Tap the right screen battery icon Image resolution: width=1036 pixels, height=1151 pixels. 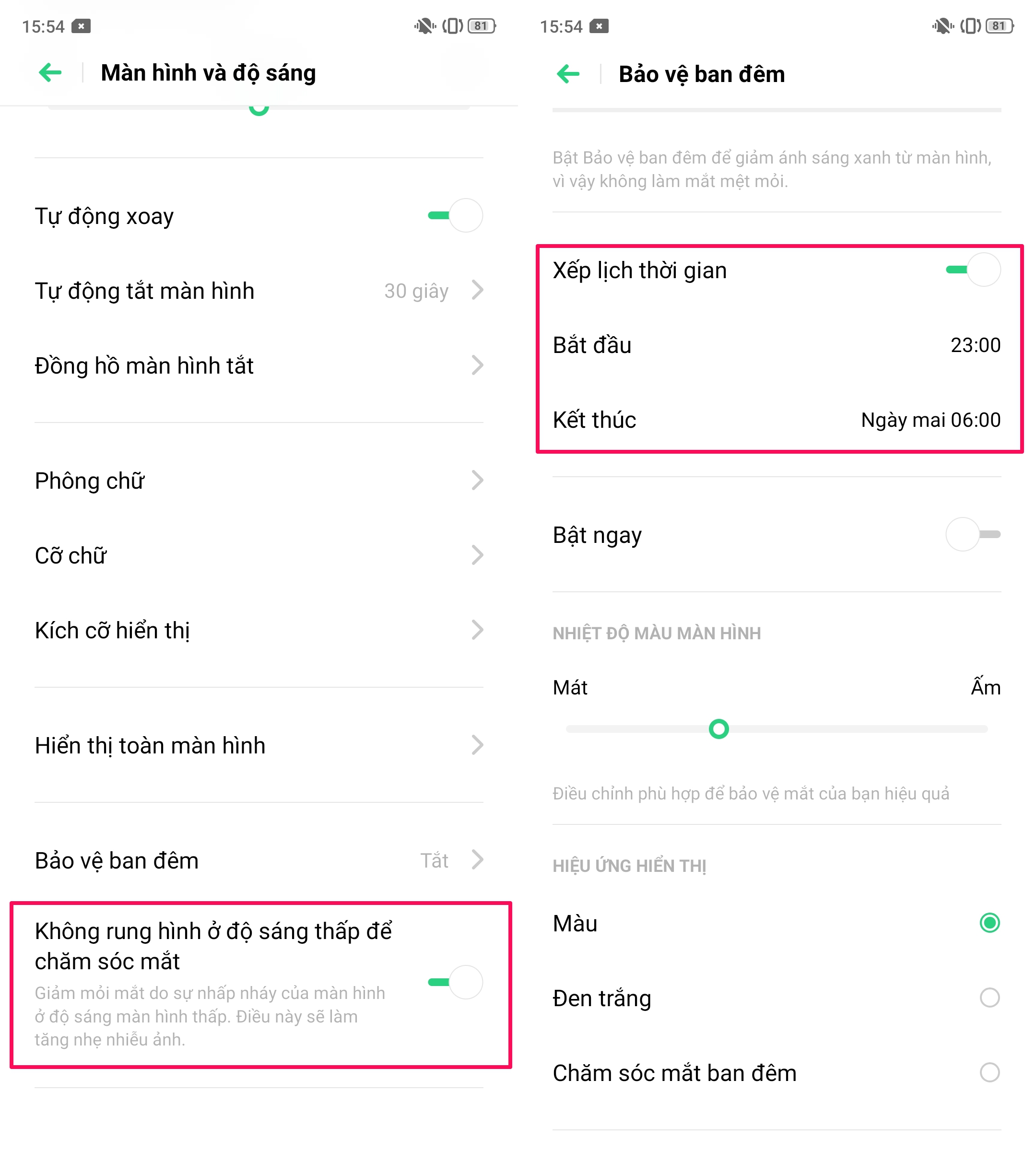1000,26
